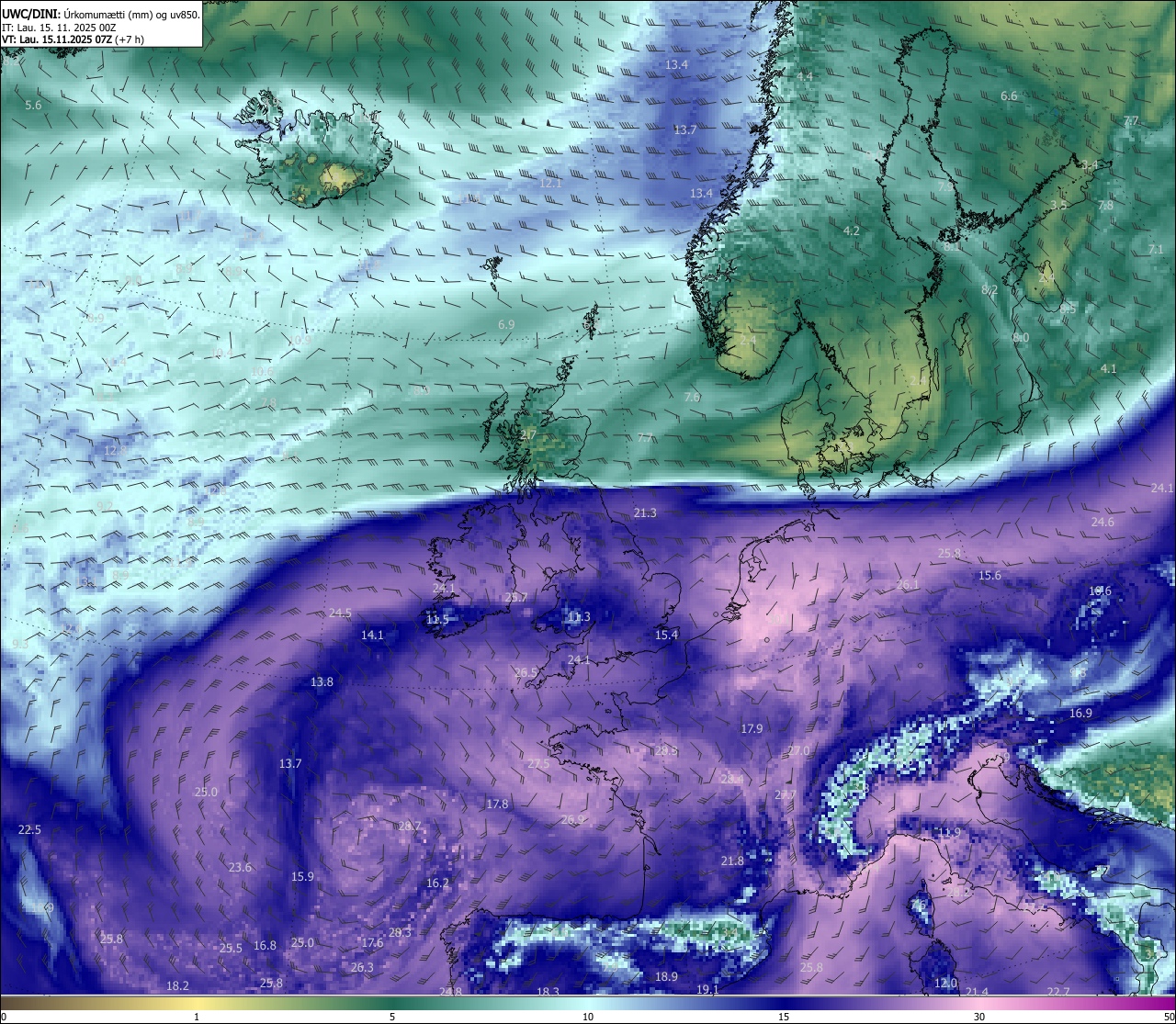Click the 6.6 value over northern Scandinavia
1176x1024 pixels.
pos(1009,96)
